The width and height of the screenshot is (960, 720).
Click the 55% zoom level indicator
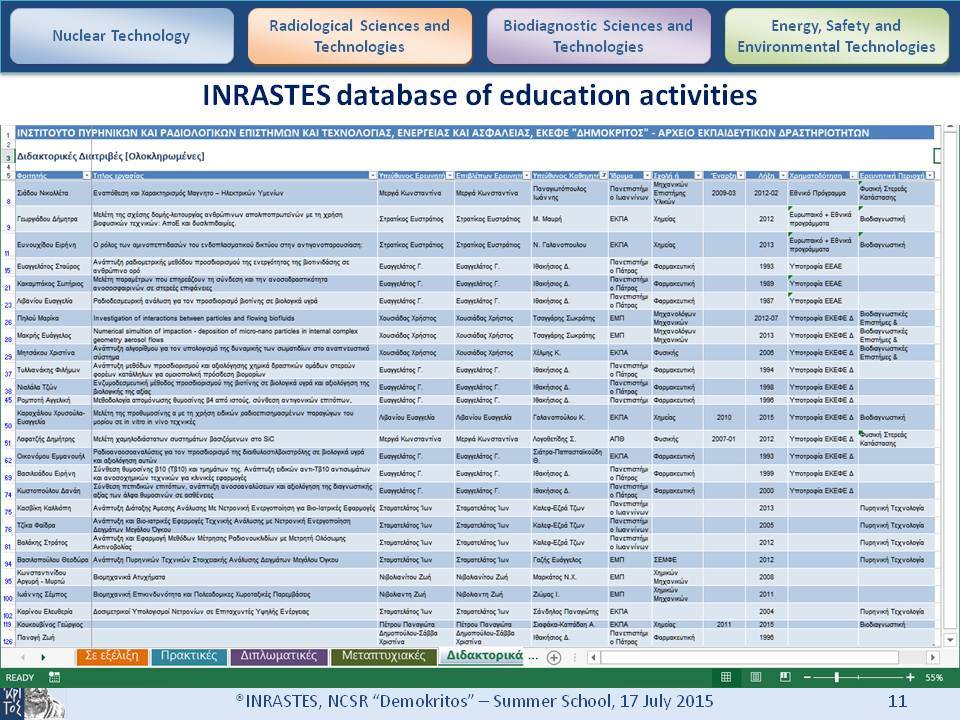(934, 678)
